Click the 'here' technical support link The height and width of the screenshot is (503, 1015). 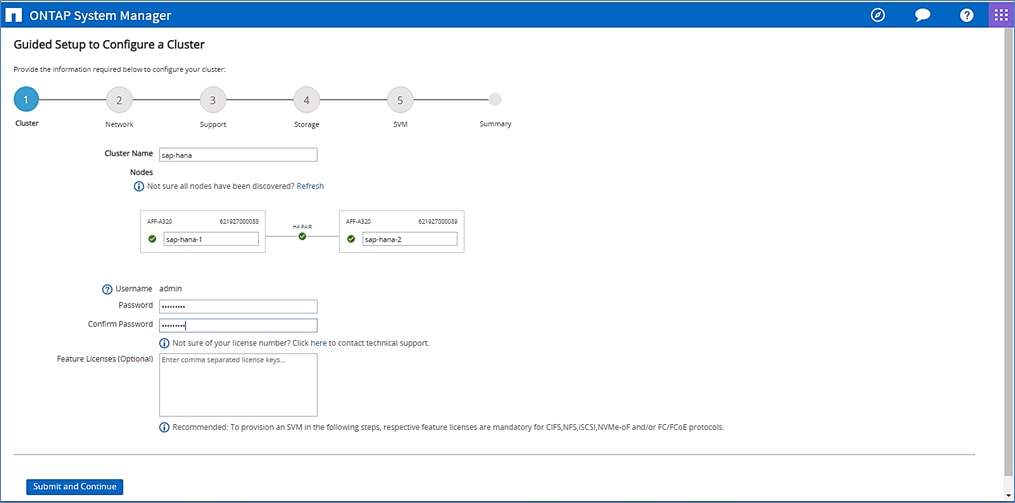(x=318, y=343)
